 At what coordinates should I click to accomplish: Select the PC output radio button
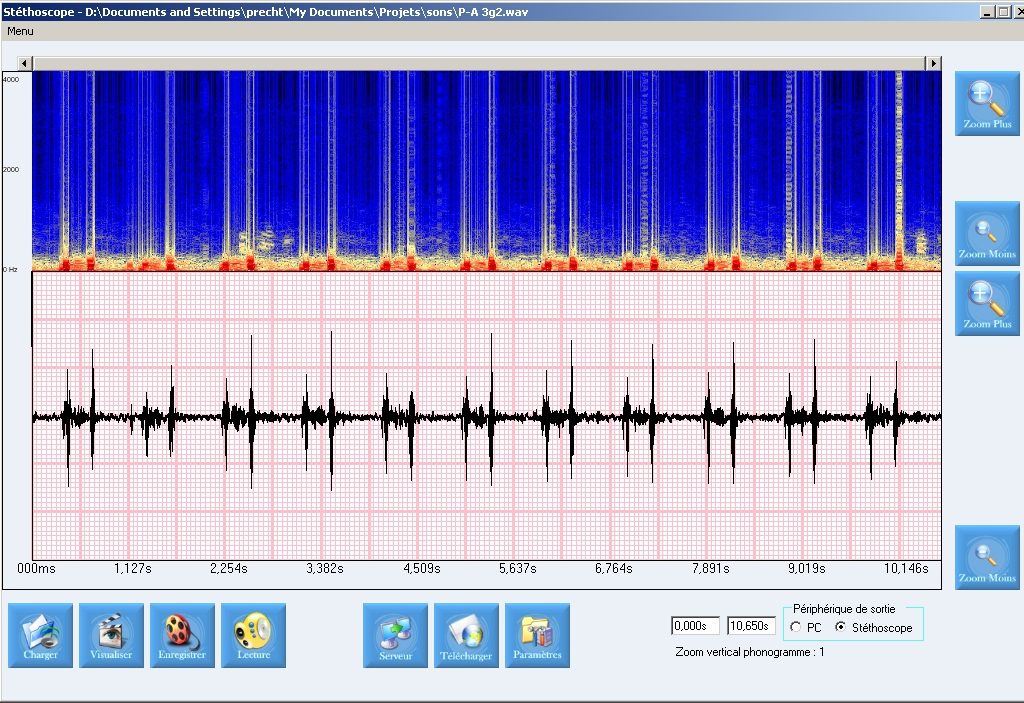tap(796, 627)
